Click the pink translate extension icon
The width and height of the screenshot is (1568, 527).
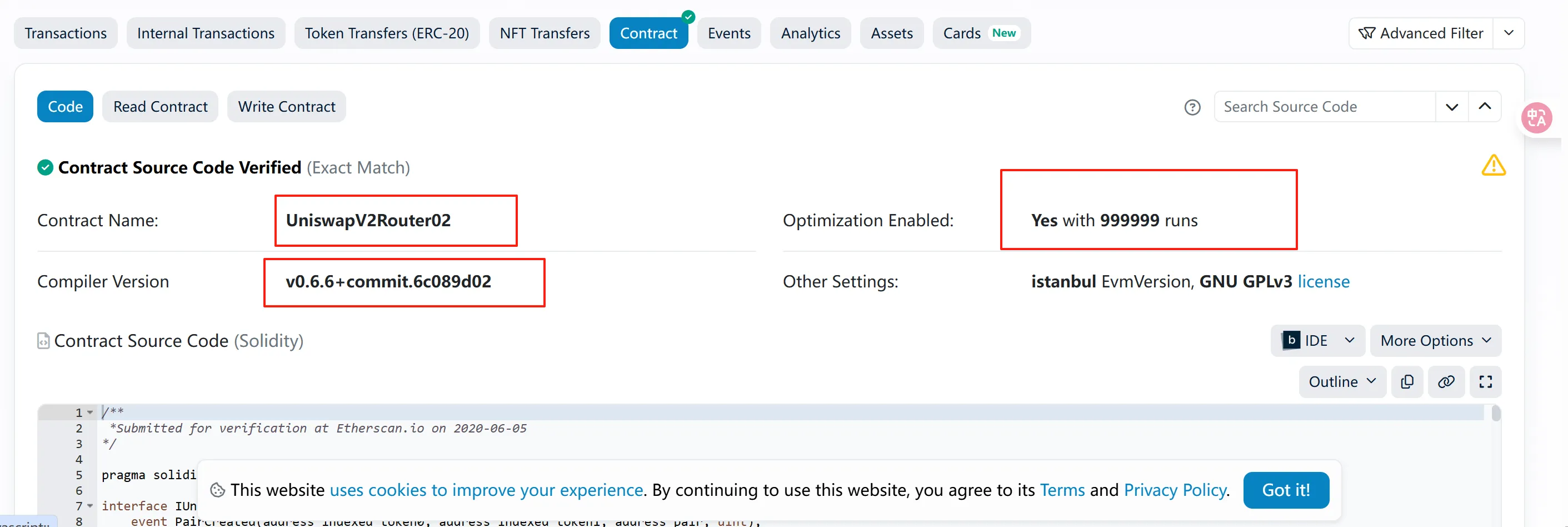1536,118
